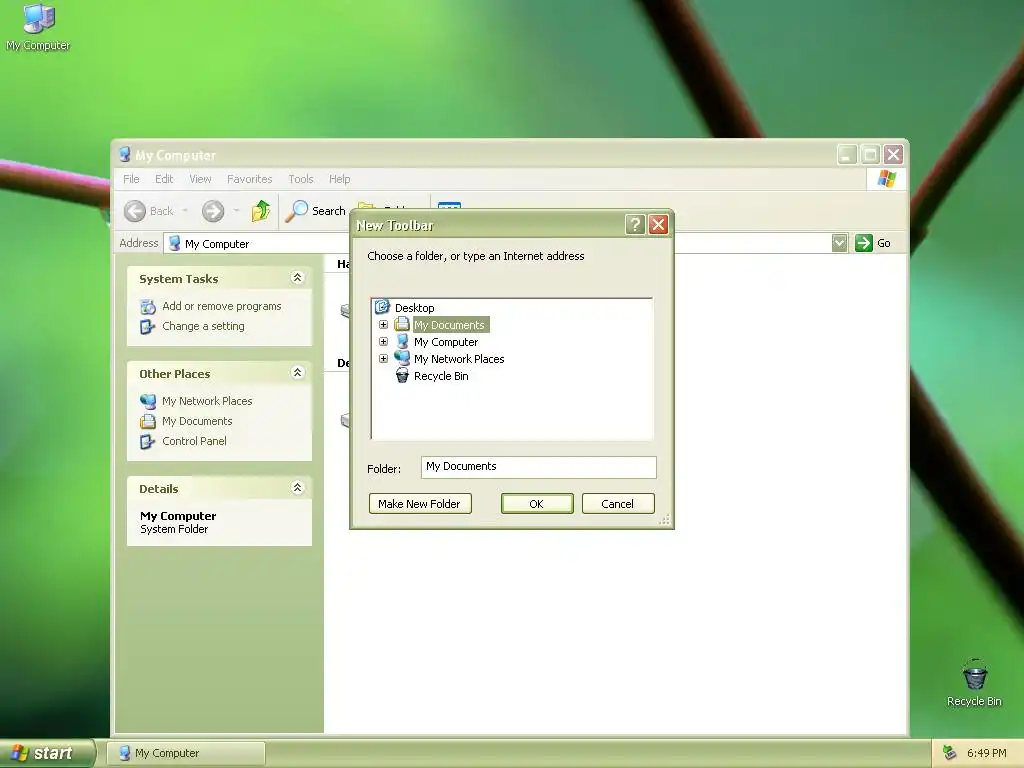Click My Computer icon in dialog tree
The height and width of the screenshot is (768, 1024).
pyautogui.click(x=402, y=342)
